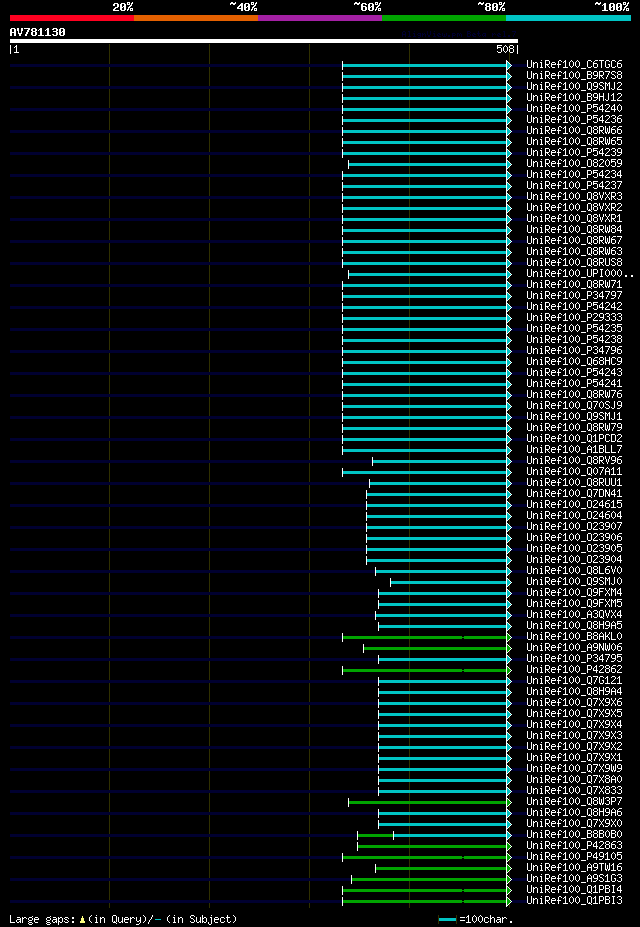The width and height of the screenshot is (640, 927).
Task: Select the query name AV781130
Action: pos(38,32)
